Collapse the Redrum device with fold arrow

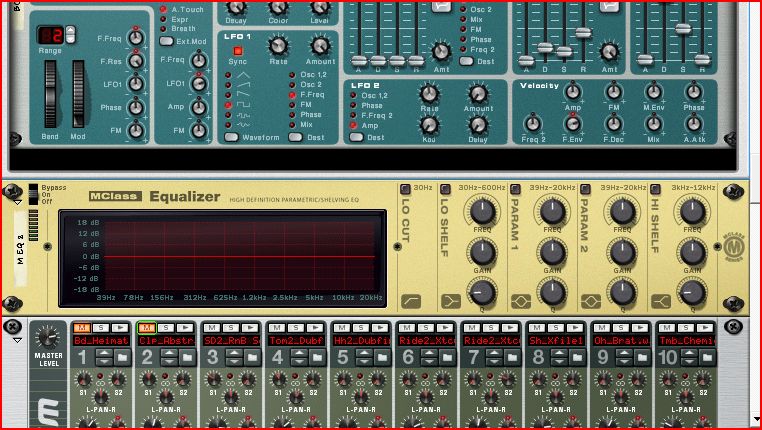[x=17, y=341]
